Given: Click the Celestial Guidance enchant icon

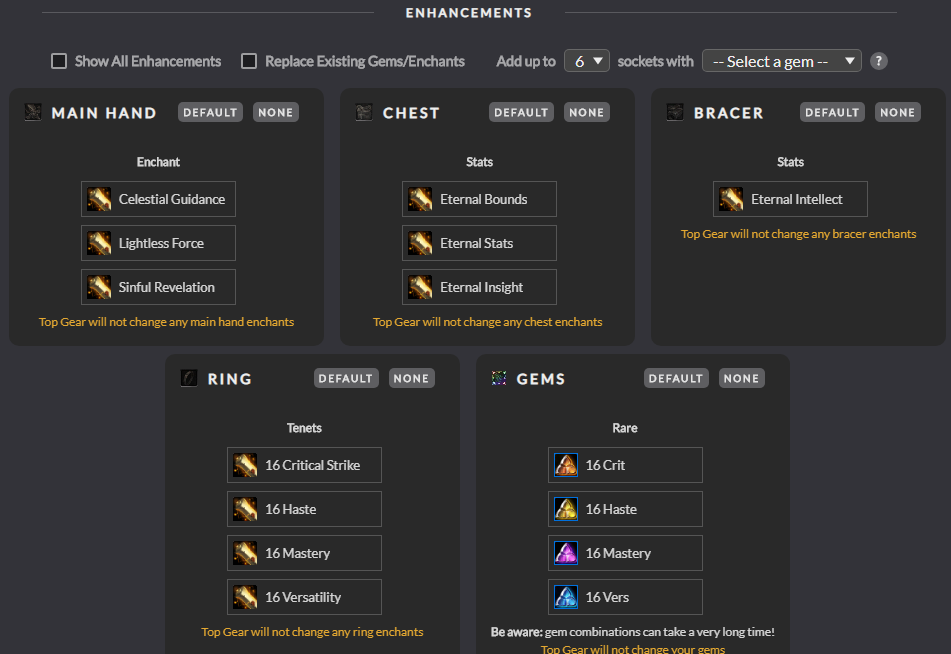Looking at the screenshot, I should tap(100, 199).
